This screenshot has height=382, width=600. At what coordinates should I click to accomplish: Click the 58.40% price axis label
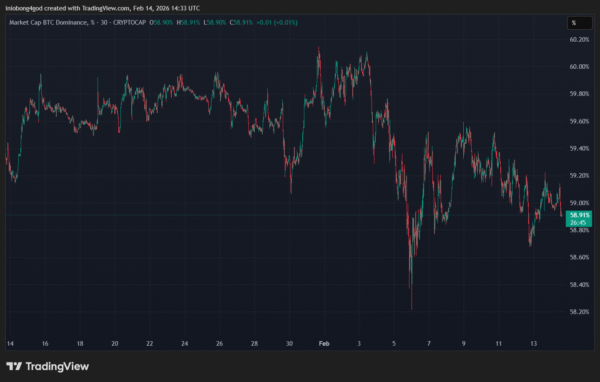(579, 285)
